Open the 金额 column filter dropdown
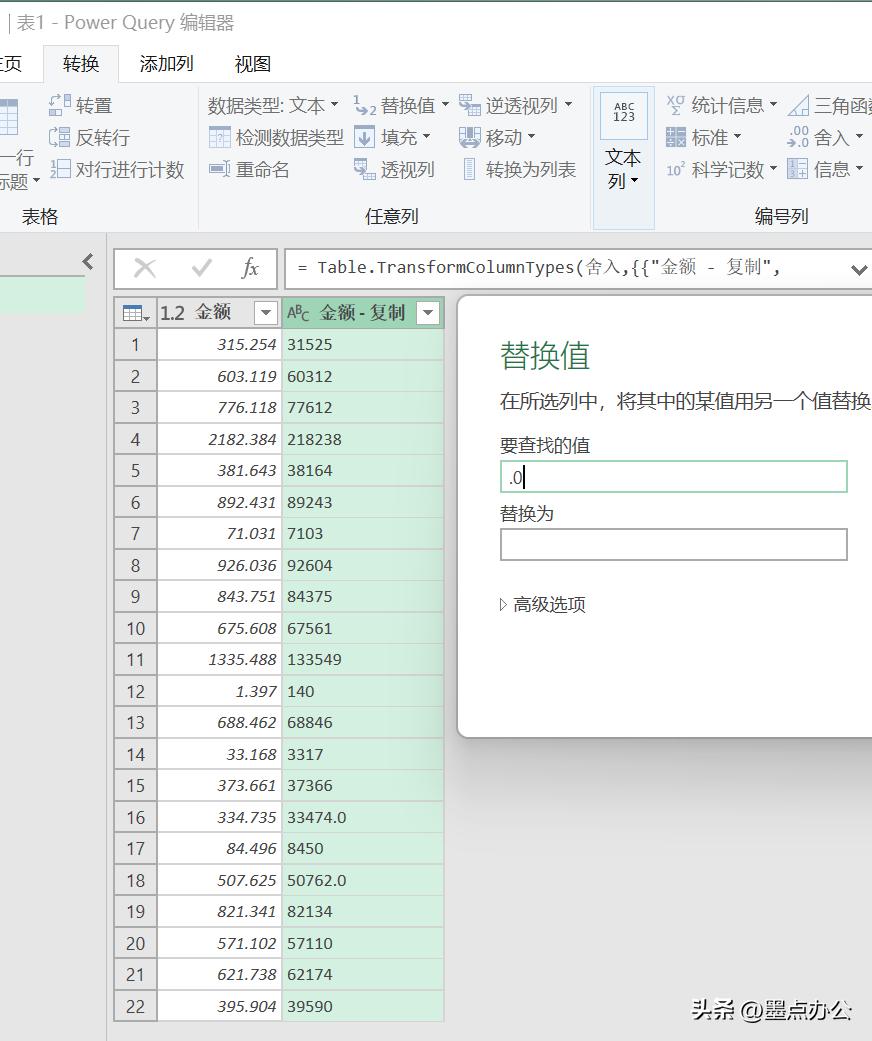Screen dimensions: 872x1041 coord(266,312)
